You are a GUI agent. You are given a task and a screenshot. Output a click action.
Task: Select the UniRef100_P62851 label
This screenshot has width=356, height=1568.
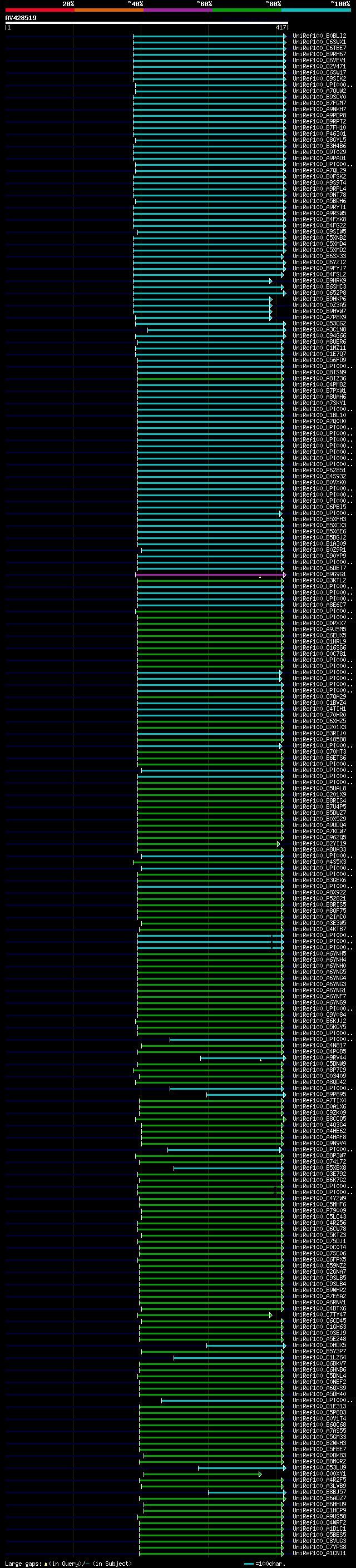click(x=319, y=471)
